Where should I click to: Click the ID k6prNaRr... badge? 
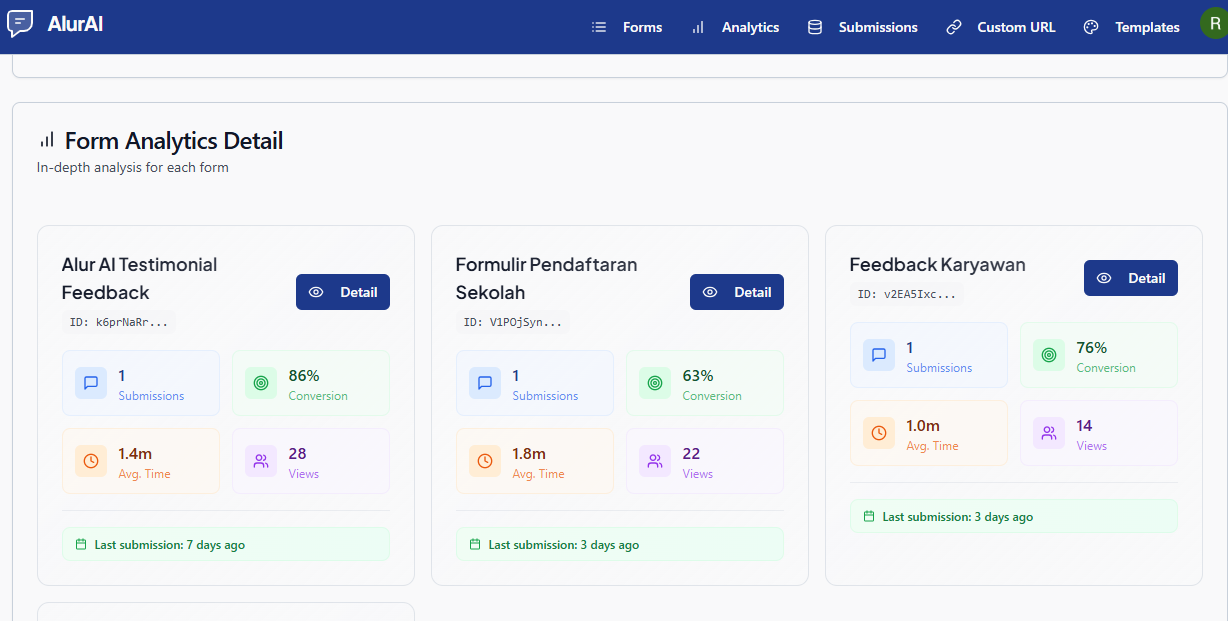[118, 322]
